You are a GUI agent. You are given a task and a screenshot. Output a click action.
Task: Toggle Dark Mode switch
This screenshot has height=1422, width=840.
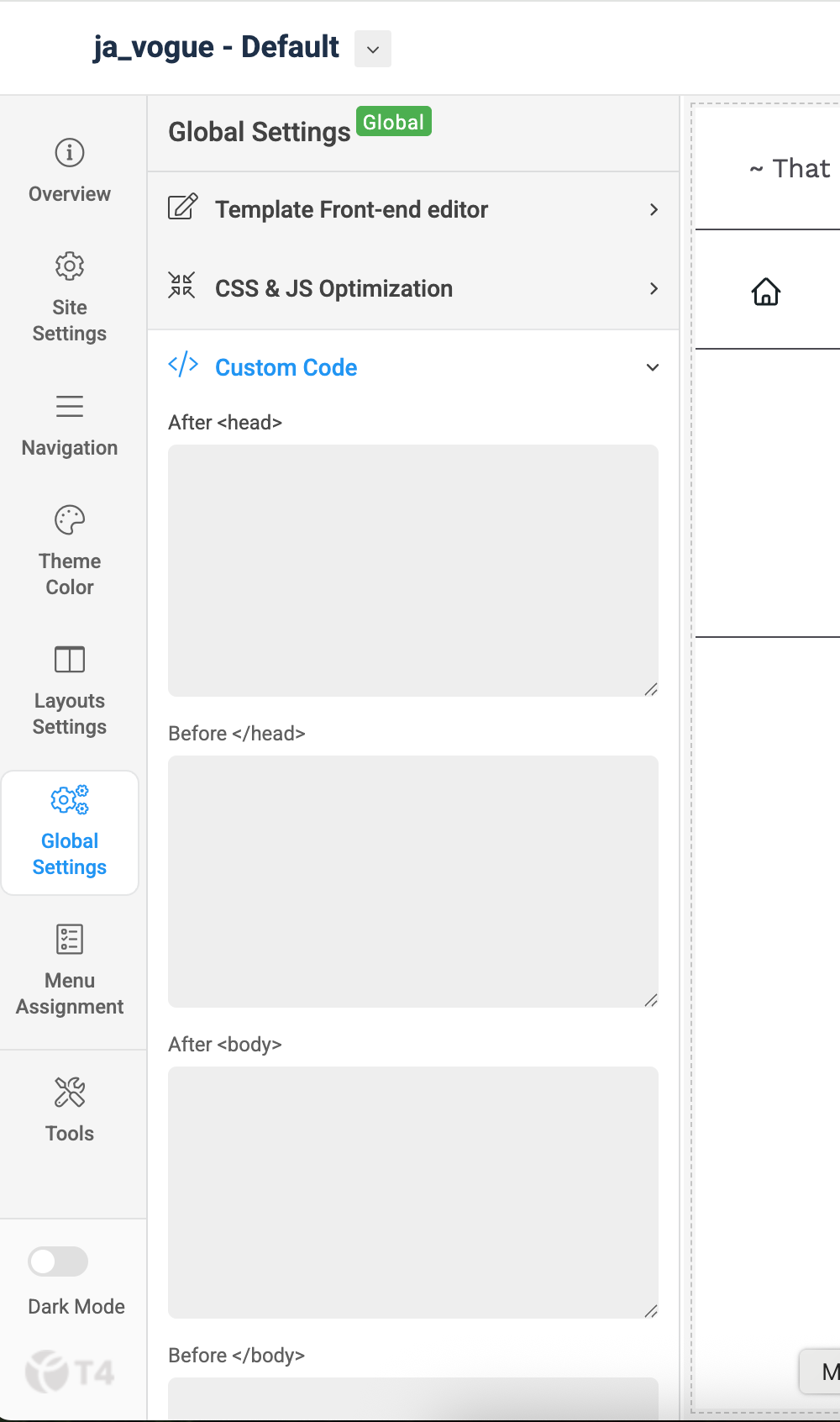tap(58, 1261)
